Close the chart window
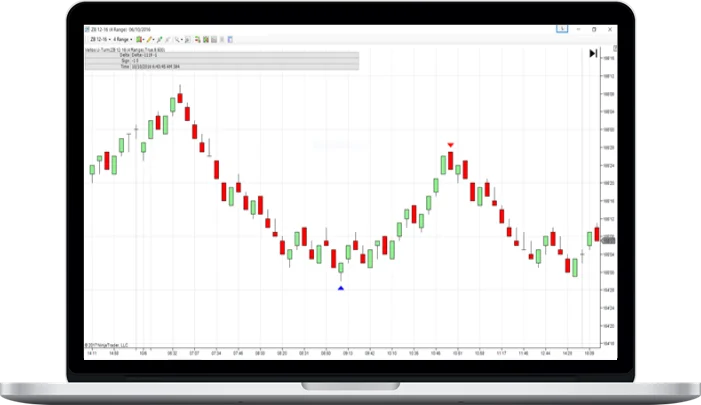Screen dimensions: 701x405 (x=610, y=30)
